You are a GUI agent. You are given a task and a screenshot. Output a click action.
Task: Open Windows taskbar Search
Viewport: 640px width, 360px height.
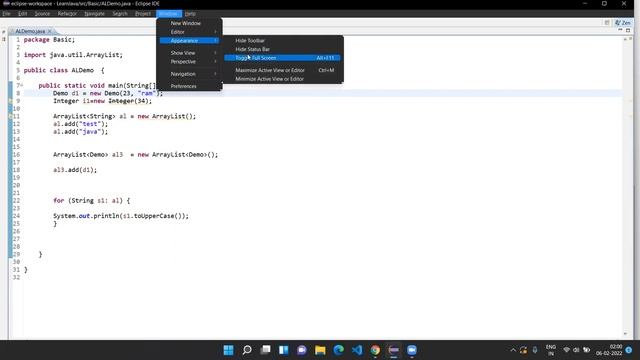click(x=247, y=350)
